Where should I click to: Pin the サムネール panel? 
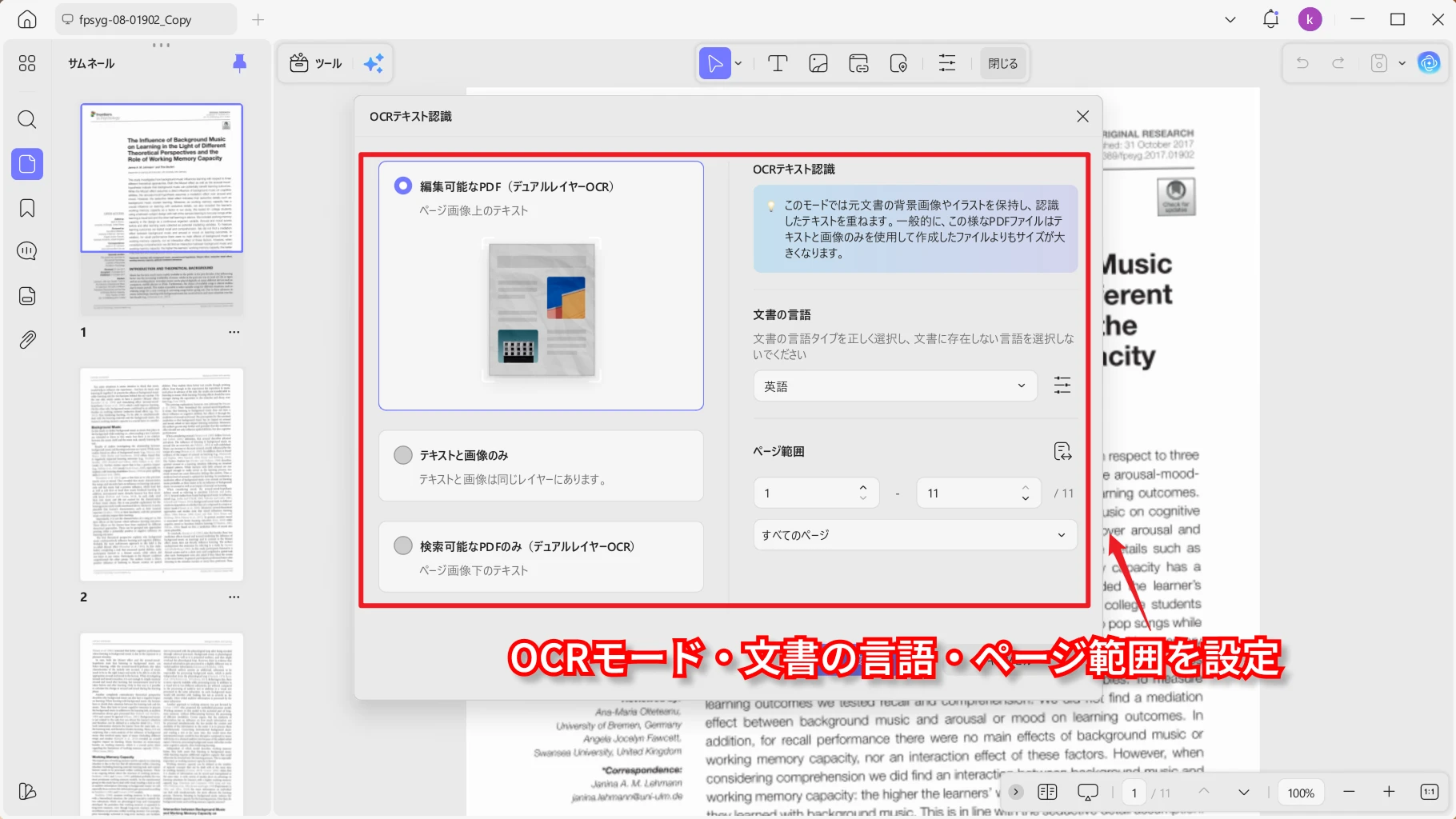[x=239, y=63]
